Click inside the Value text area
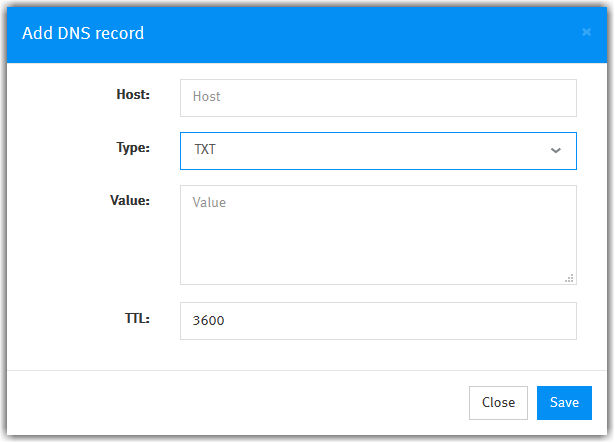 coord(378,235)
